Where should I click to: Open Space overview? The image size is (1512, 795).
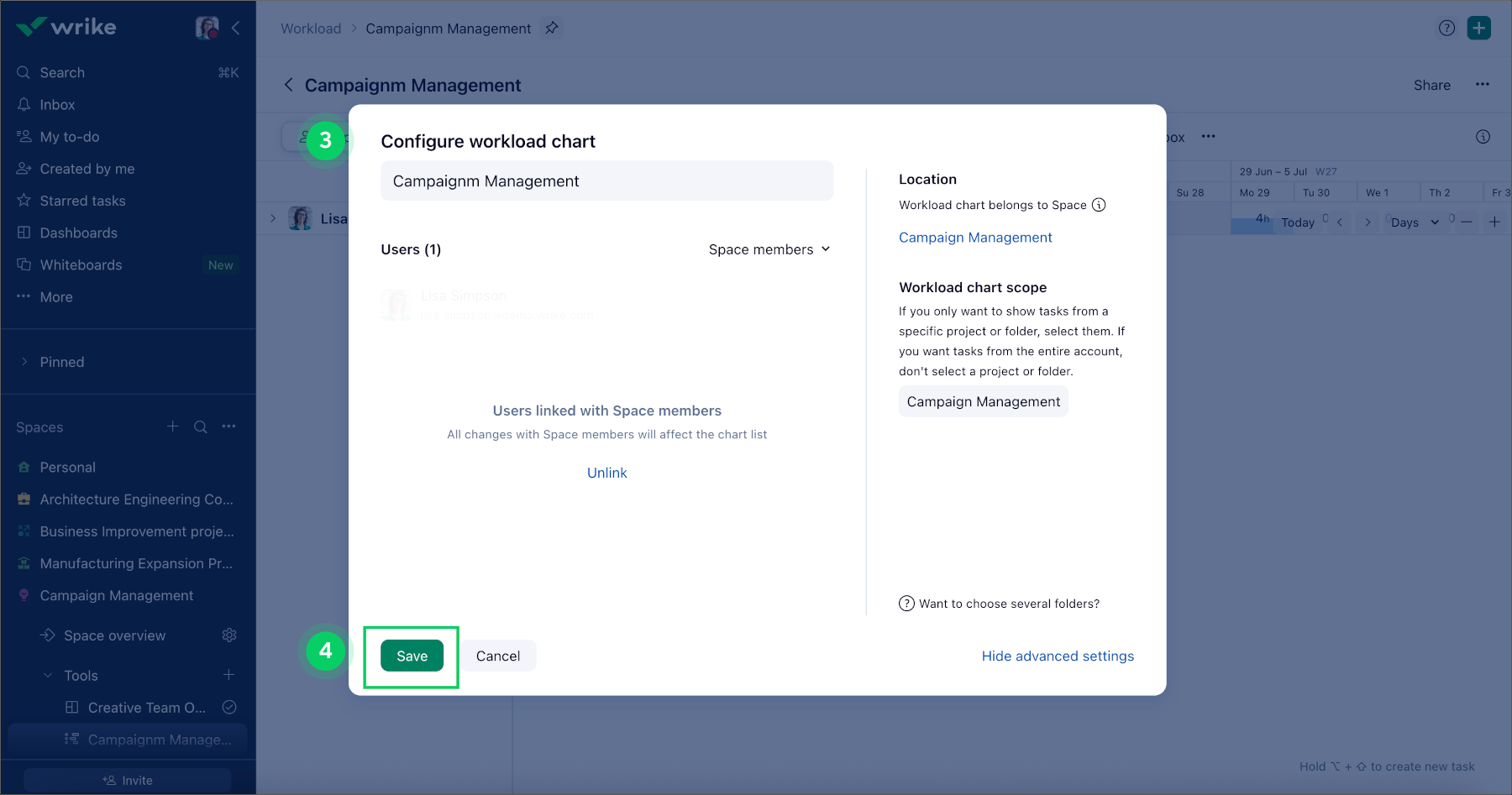tap(114, 635)
